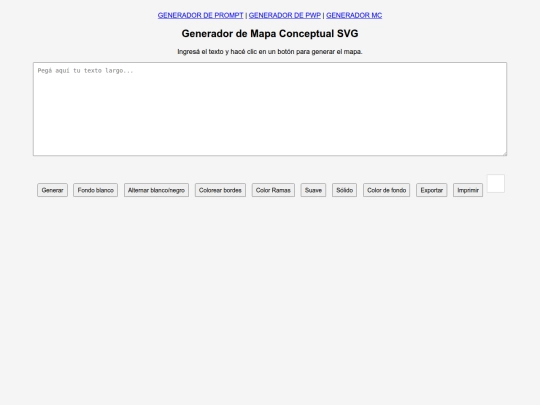Click the Color de fondo button
Viewport: 540px width, 405px height.
386,190
